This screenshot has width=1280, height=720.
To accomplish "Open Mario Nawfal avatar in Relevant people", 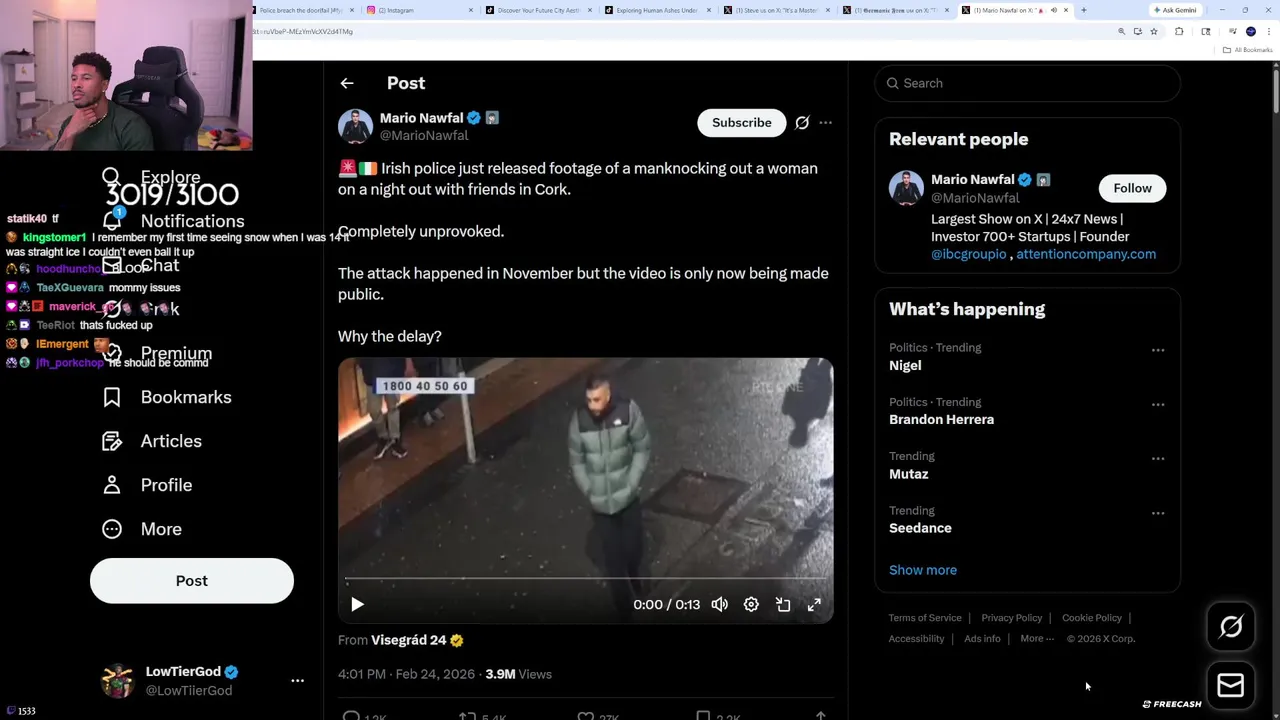I will pos(906,188).
